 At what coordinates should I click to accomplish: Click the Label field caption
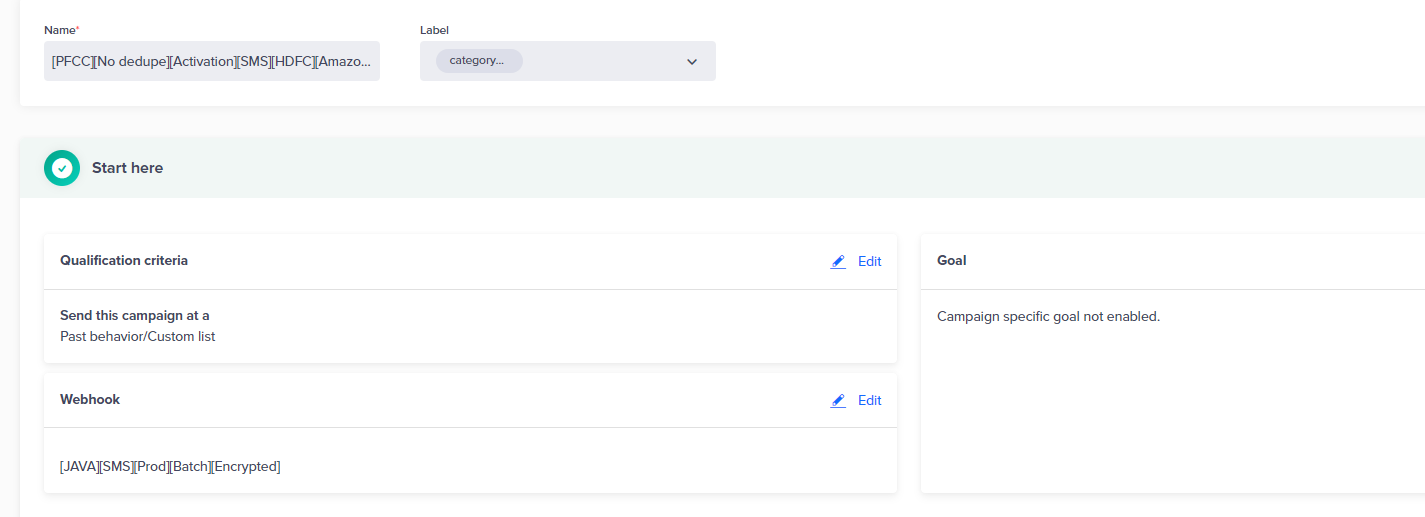point(434,30)
